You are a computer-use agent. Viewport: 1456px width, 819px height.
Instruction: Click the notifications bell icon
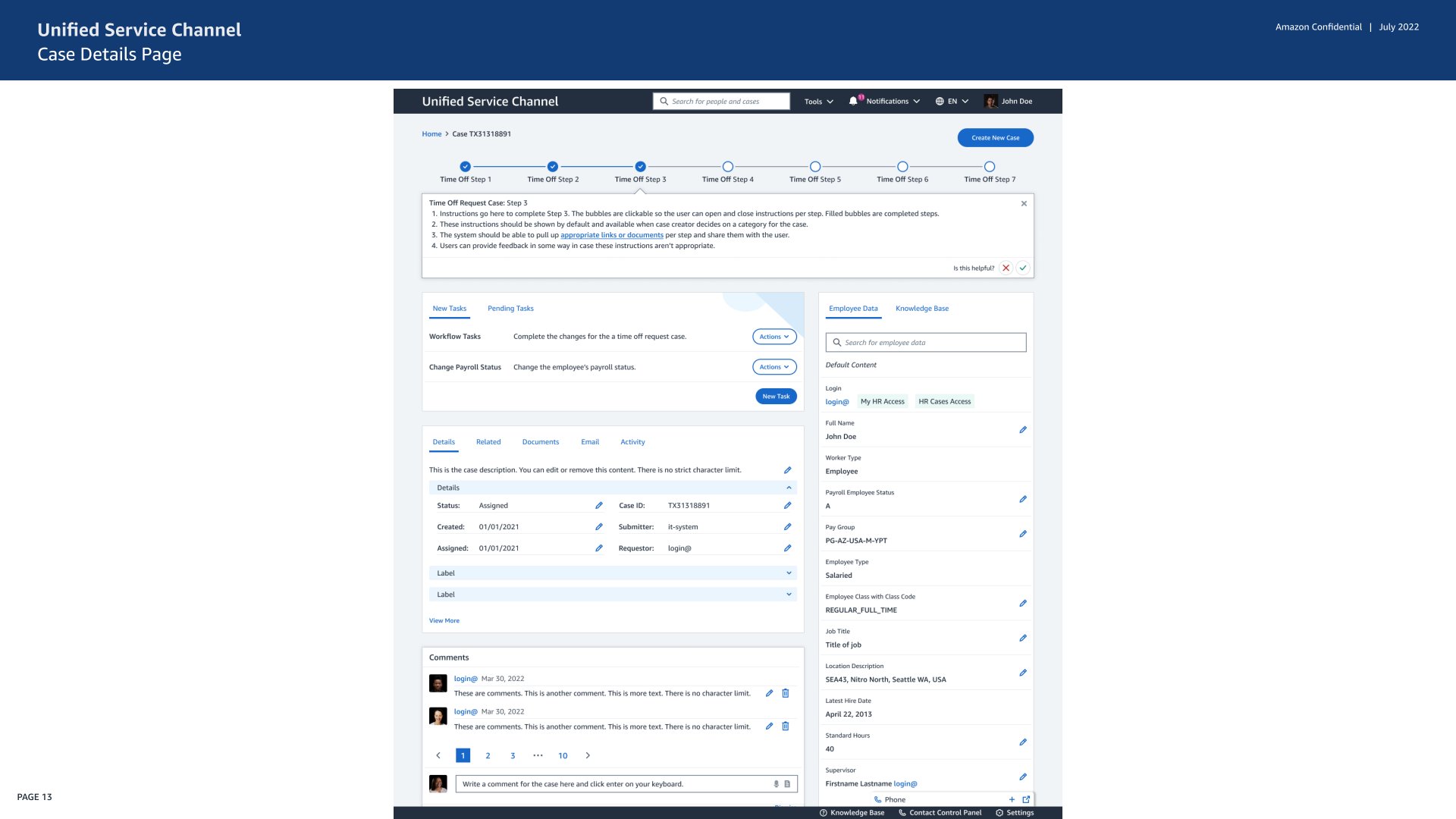tap(853, 101)
